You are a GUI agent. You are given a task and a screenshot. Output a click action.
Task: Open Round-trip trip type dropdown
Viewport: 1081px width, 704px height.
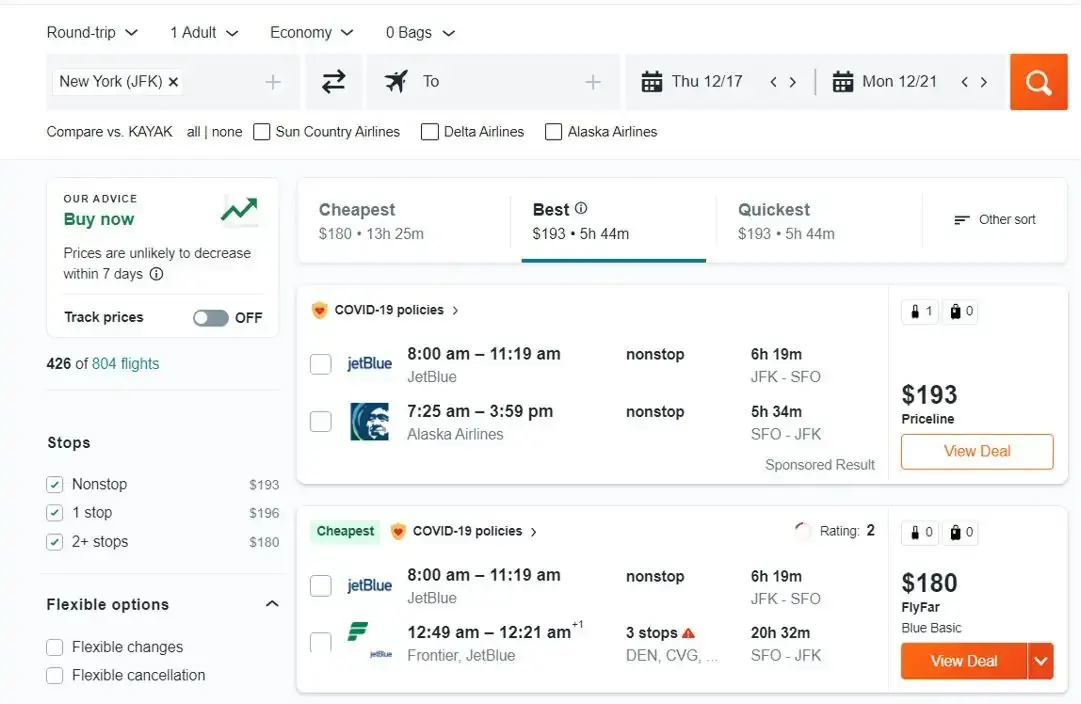click(92, 32)
